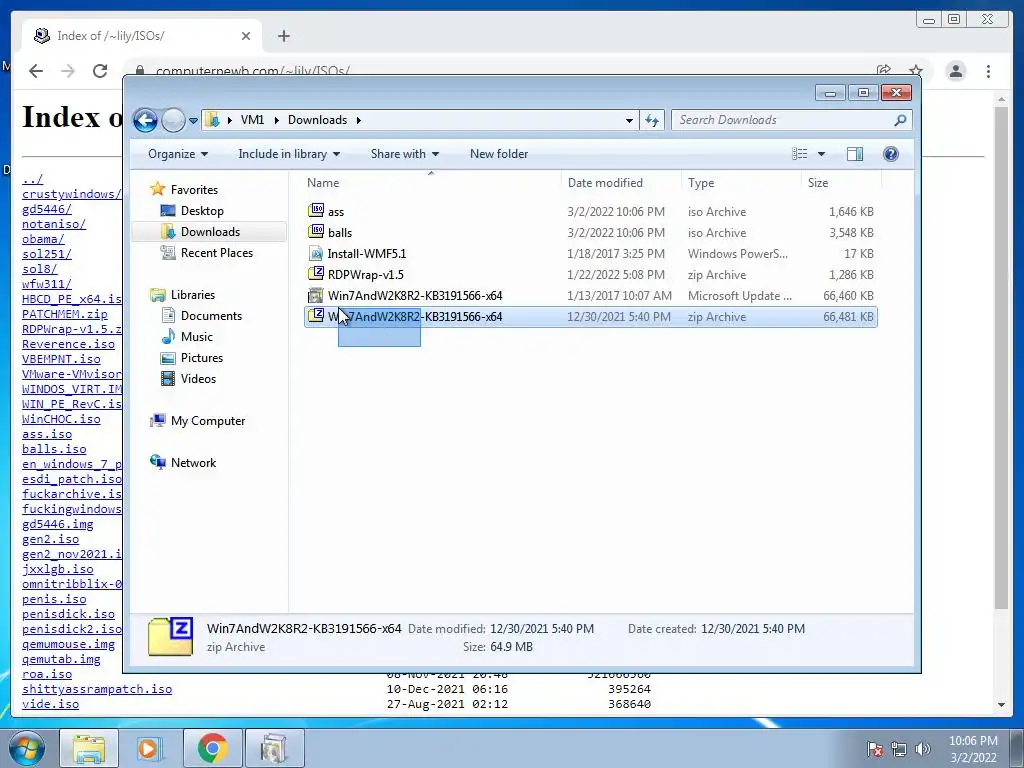
Task: Open Desktop in navigation pane
Action: pyautogui.click(x=202, y=211)
